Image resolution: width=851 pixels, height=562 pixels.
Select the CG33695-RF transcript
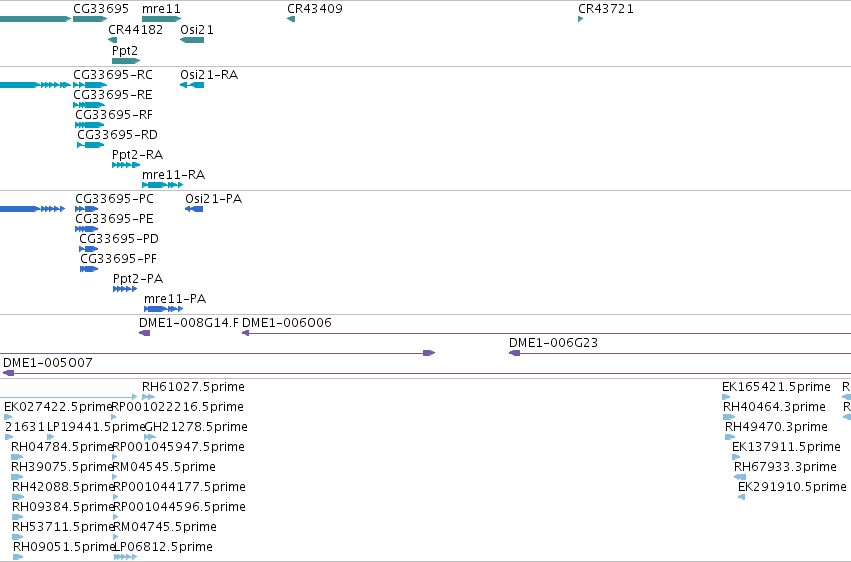90,125
